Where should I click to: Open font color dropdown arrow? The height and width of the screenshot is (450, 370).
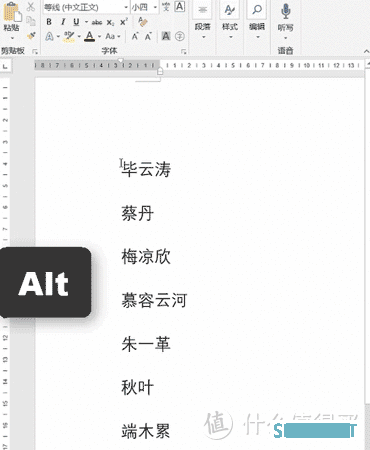tap(99, 36)
